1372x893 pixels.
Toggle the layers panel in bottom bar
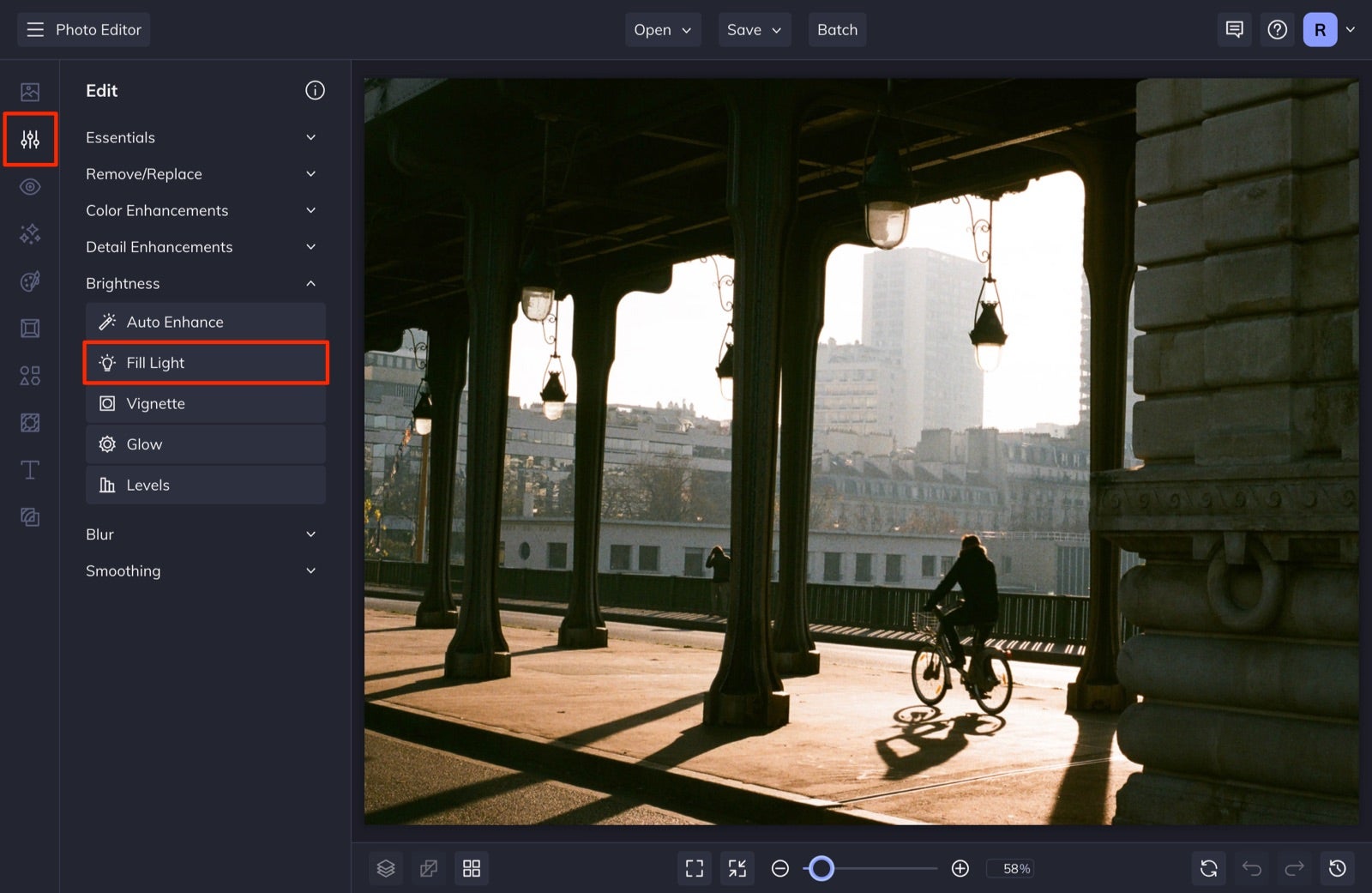386,868
